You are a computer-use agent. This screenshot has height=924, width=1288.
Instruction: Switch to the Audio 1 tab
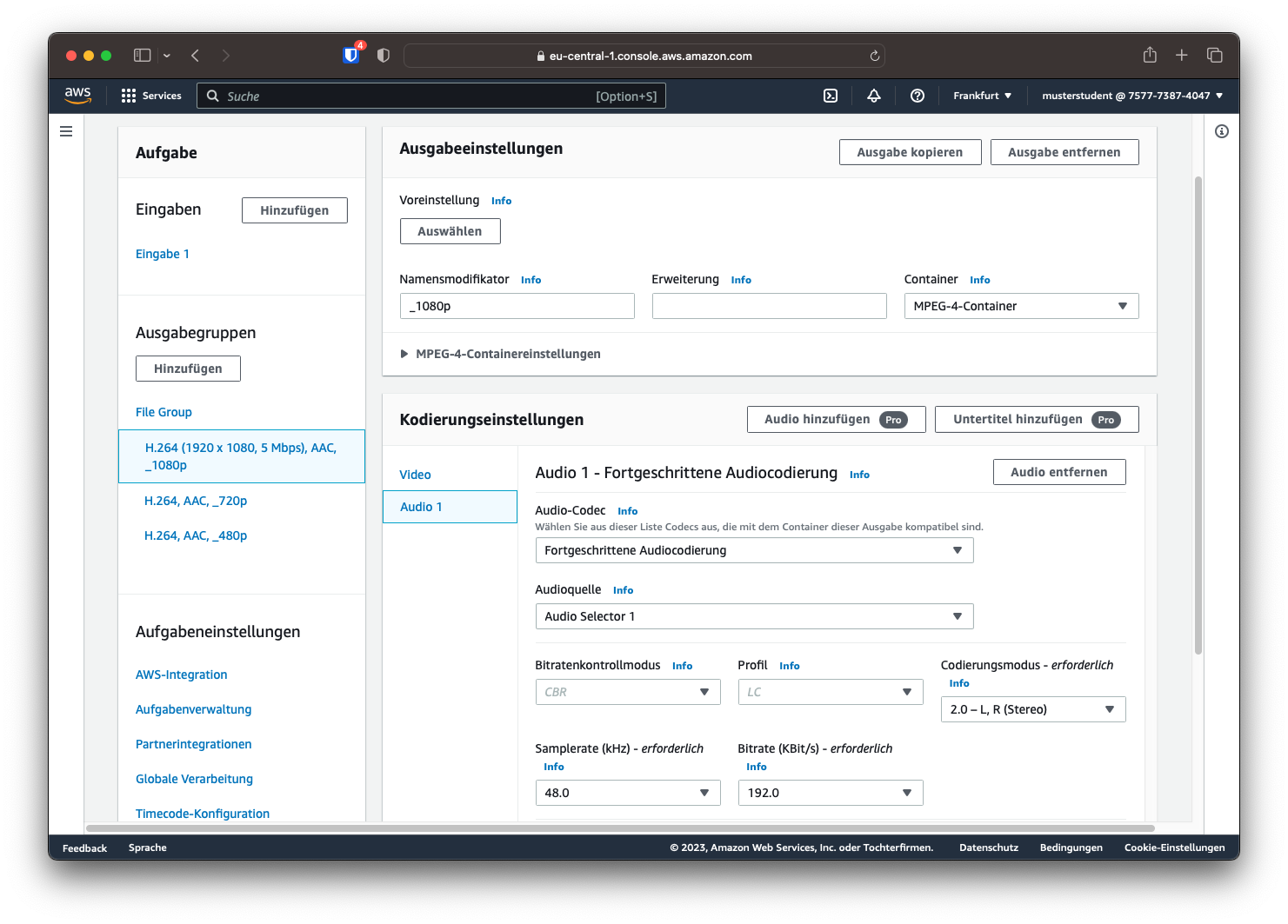pyautogui.click(x=450, y=507)
